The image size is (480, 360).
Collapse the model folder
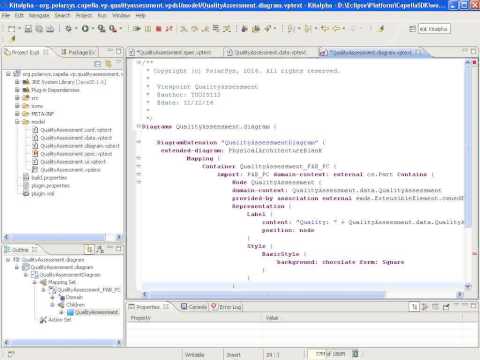(x=17, y=122)
